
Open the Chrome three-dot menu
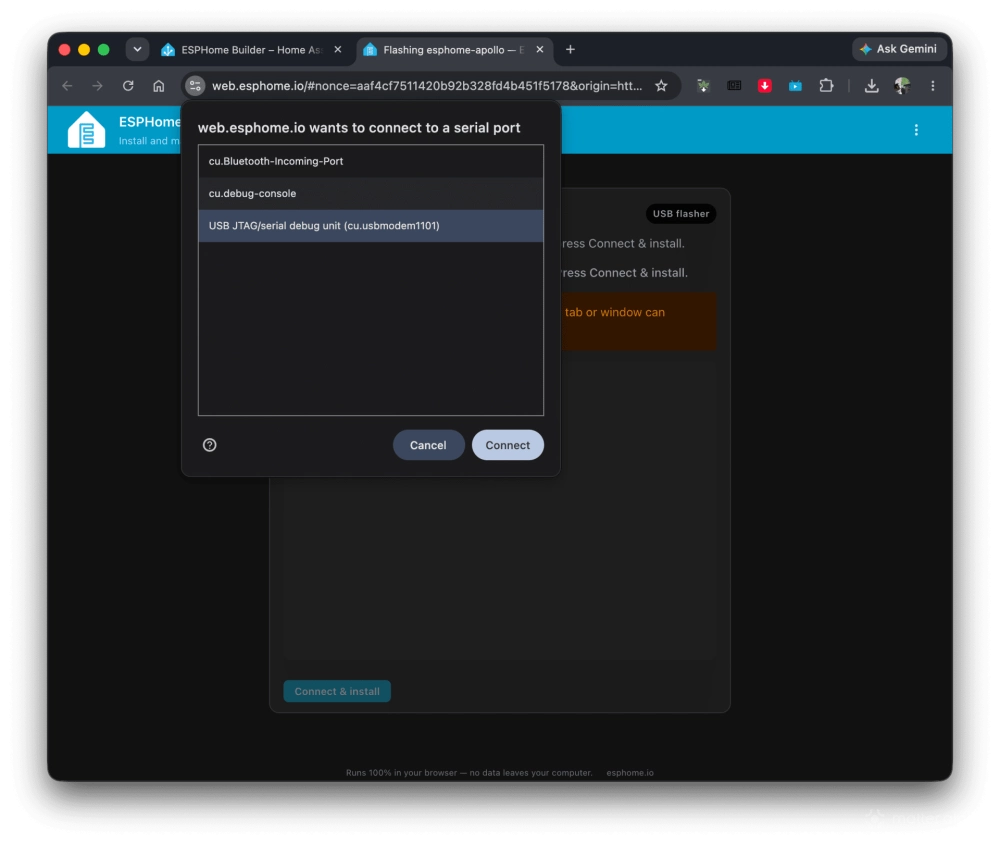pos(932,85)
